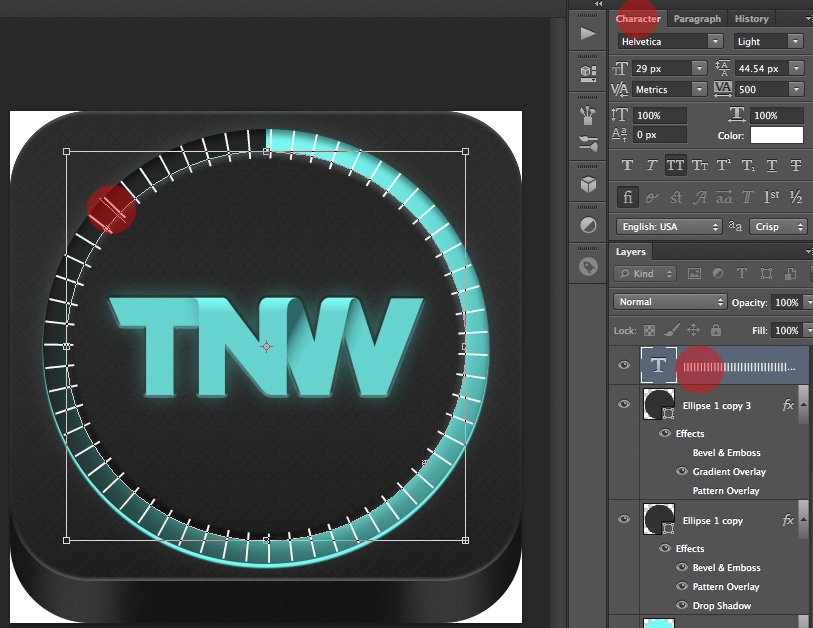
Task: Toggle OpenType discretionary ligatures st button
Action: [x=676, y=197]
